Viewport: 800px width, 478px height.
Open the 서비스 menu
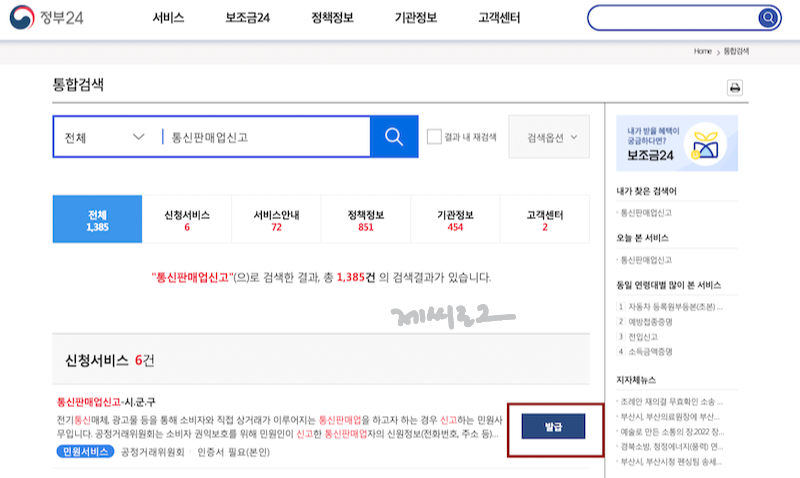coord(168,18)
